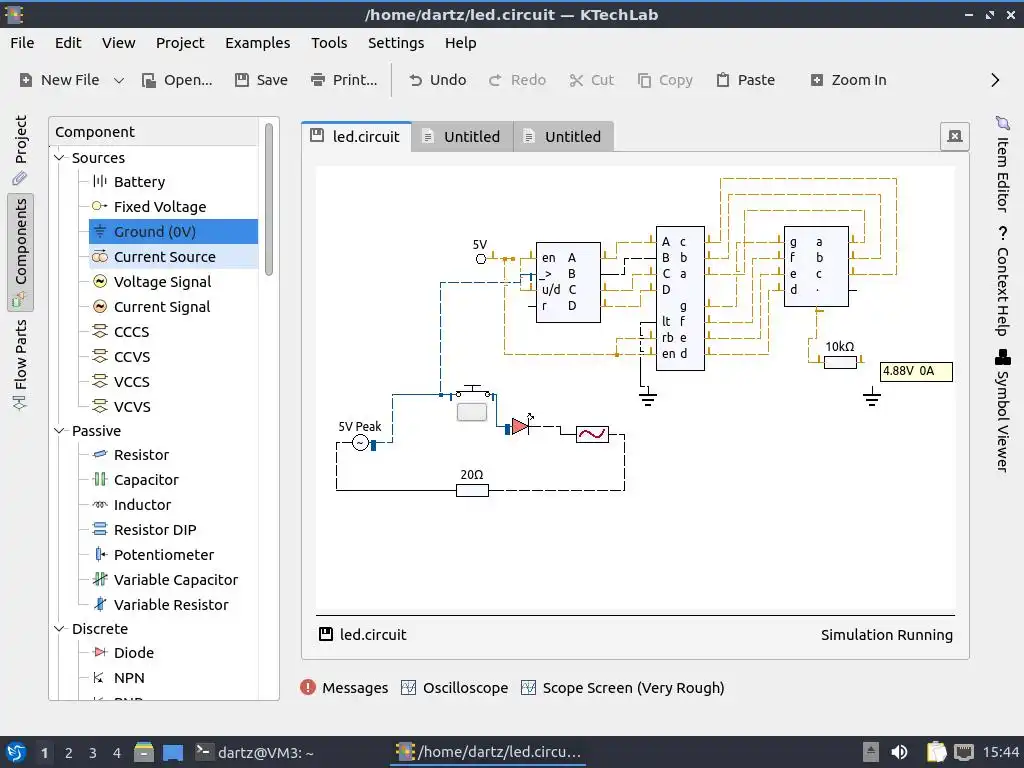Click the Open... toolbar button

177,80
